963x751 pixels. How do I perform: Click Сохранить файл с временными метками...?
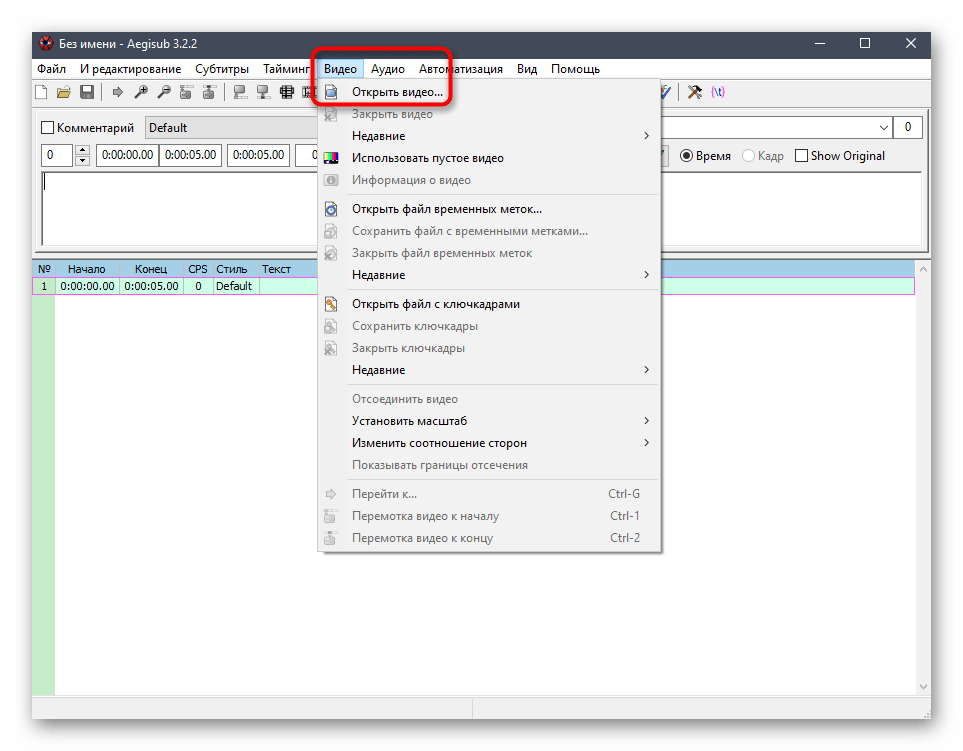[x=489, y=232]
